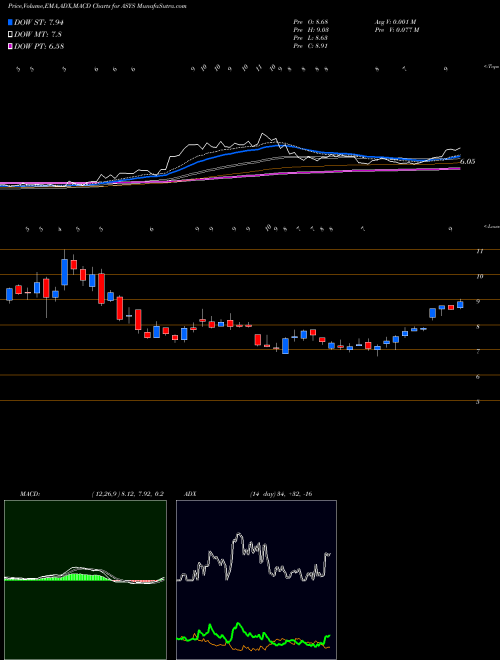
Task: Click the tallest blue candle near the 11 level
Action: click(x=64, y=272)
